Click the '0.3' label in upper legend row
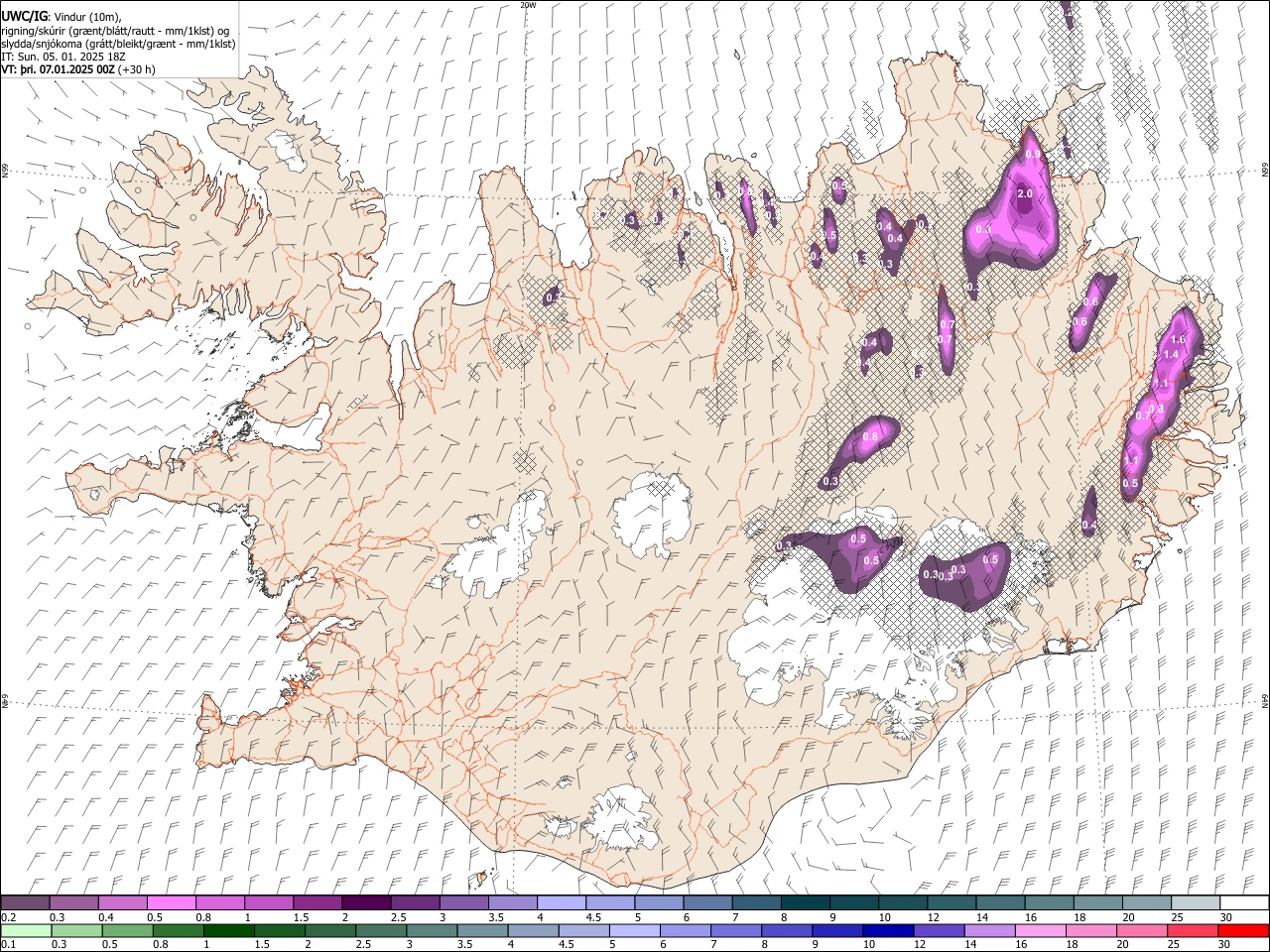The image size is (1270, 952). 59,917
